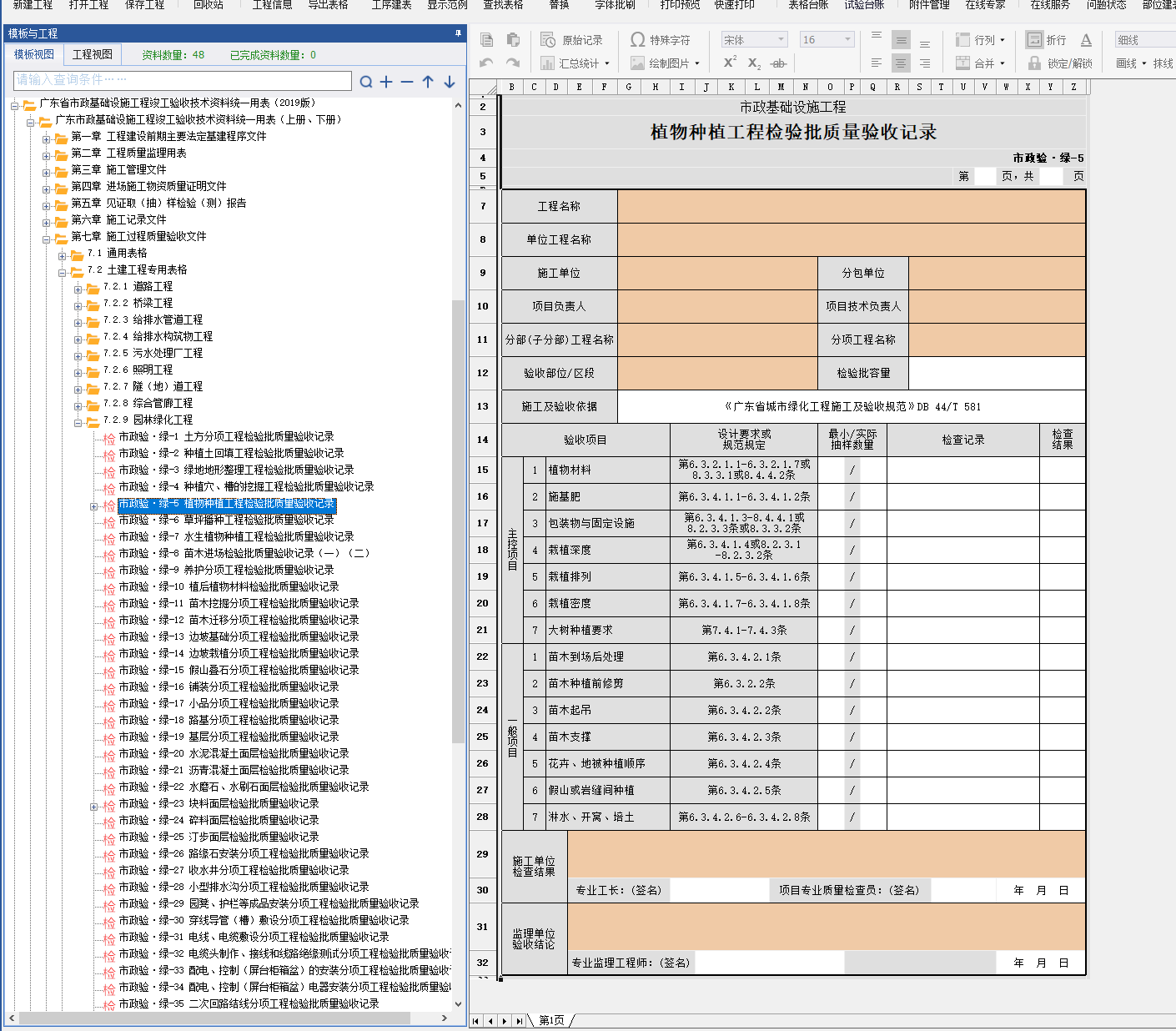Open the 工程信息 menu item
1176x1031 pixels.
[272, 5]
